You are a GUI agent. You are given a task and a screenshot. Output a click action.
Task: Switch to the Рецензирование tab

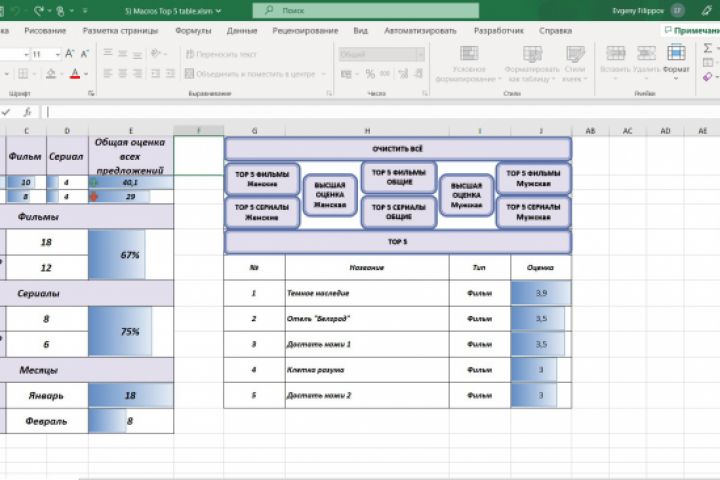pos(305,31)
